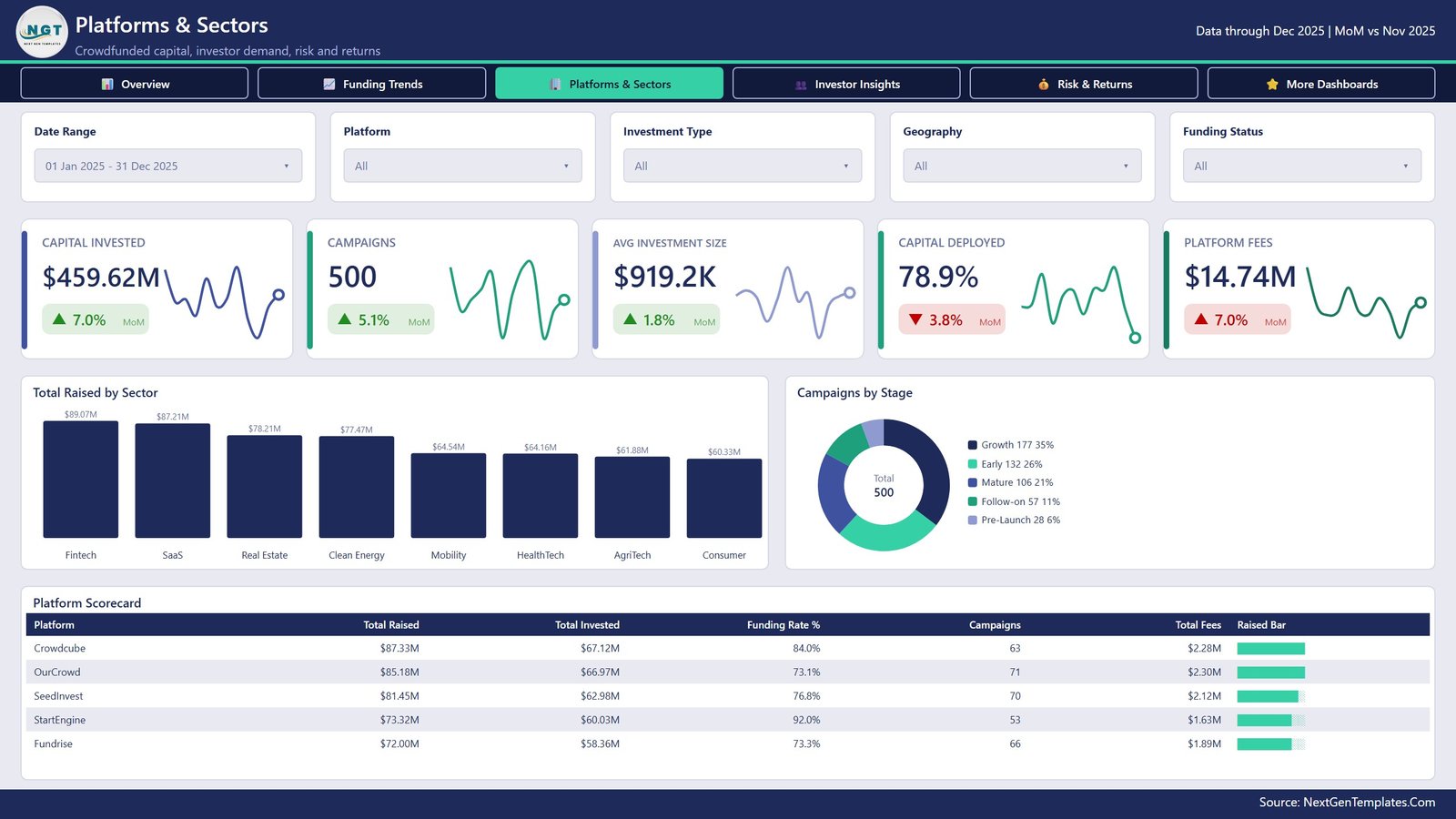1456x819 pixels.
Task: Click the Growth legend color swatch
Action: [973, 445]
